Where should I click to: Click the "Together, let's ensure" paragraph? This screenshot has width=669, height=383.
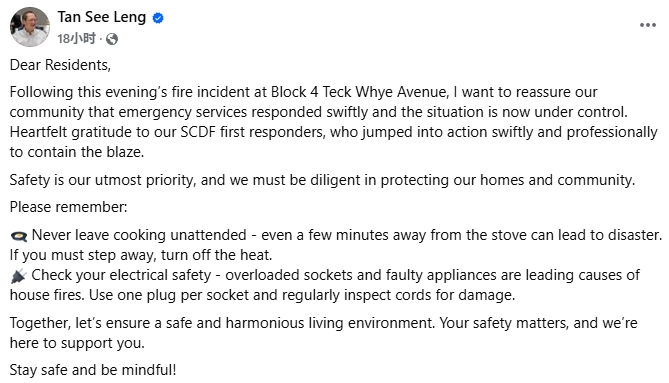[323, 333]
